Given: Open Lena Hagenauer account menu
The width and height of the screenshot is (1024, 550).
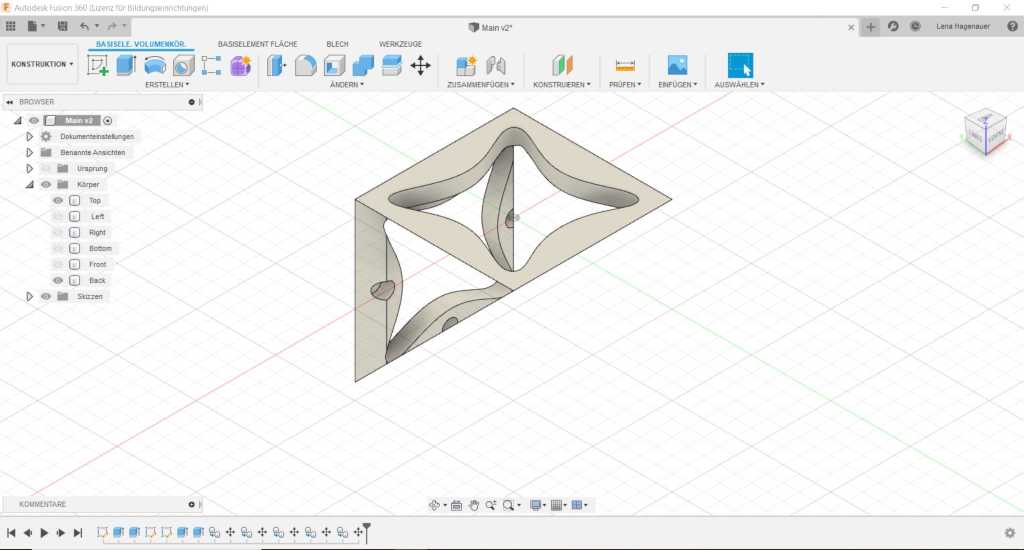Looking at the screenshot, I should coord(963,27).
